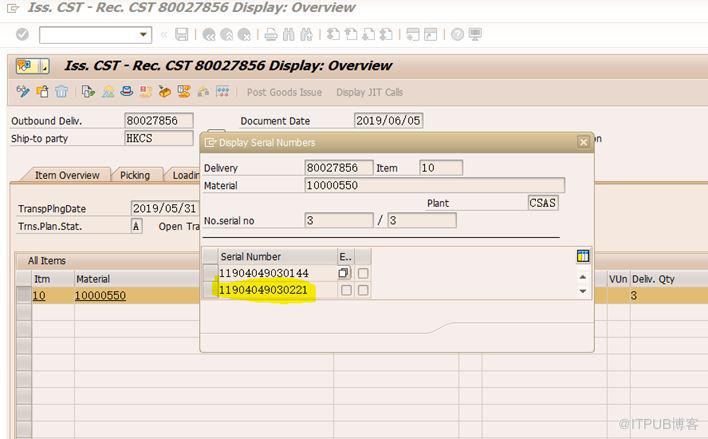Open the material 10000550 link in item row

[x=100, y=296]
